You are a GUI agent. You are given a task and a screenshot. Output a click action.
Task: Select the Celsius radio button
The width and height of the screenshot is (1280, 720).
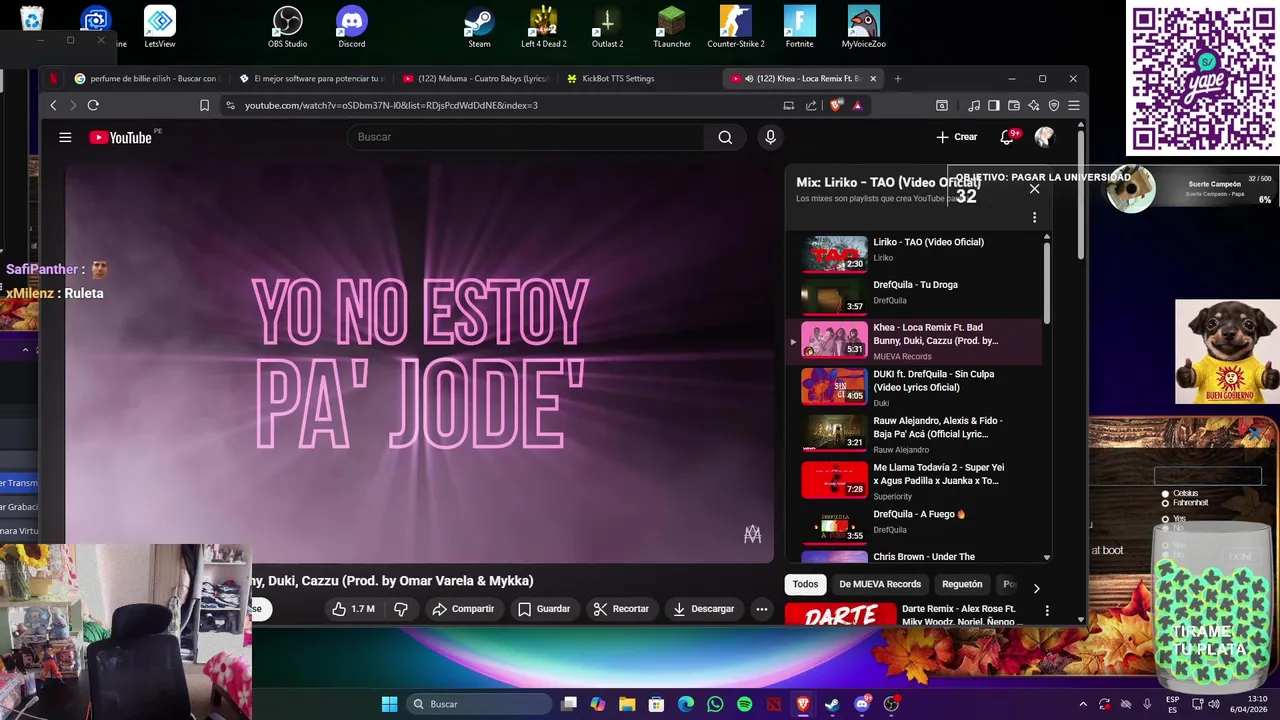[x=1165, y=494]
